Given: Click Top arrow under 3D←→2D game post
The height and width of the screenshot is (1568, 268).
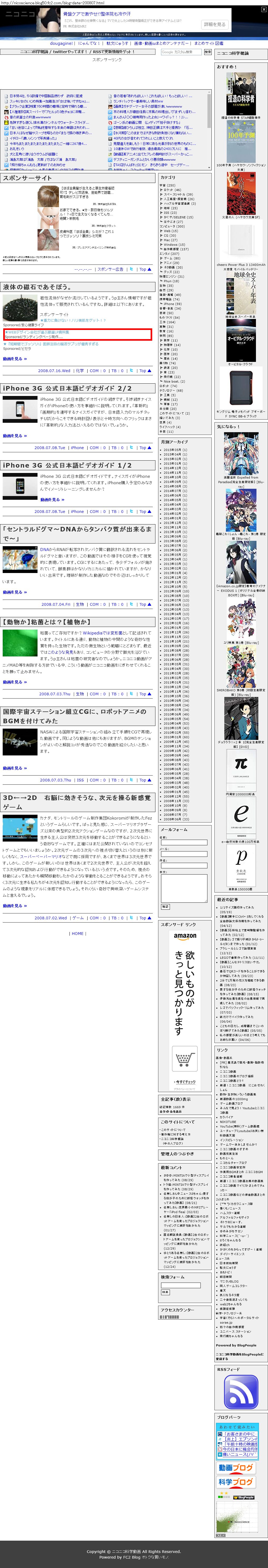Looking at the screenshot, I should (x=145, y=918).
